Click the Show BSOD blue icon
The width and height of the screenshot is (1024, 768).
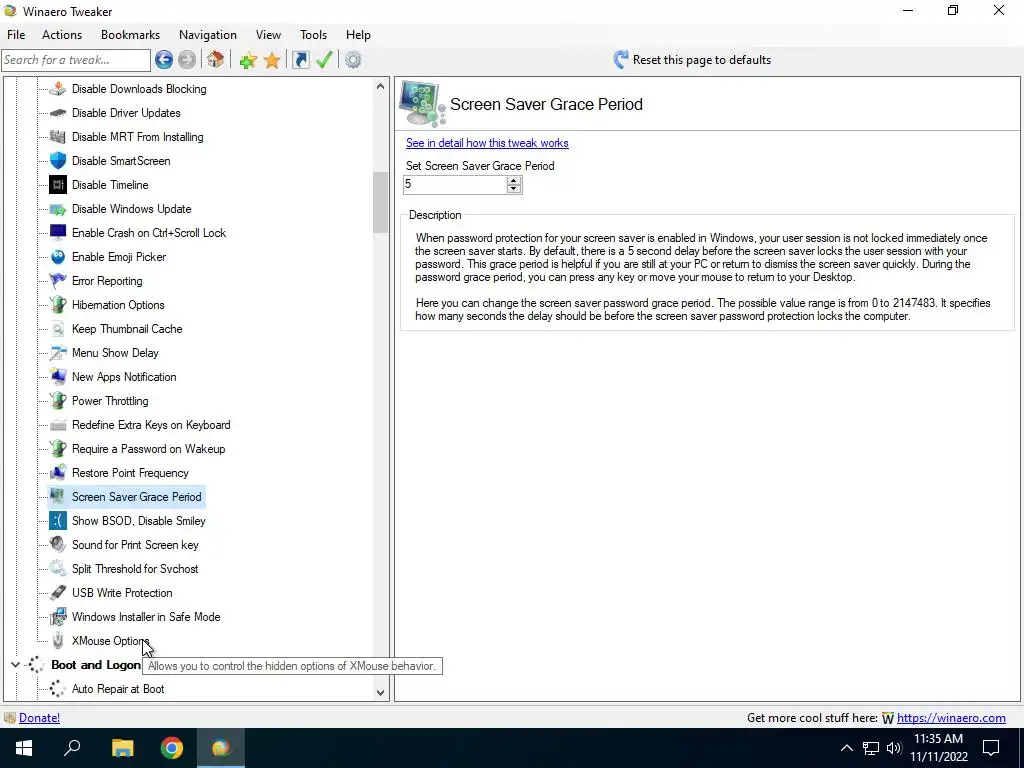pyautogui.click(x=58, y=520)
